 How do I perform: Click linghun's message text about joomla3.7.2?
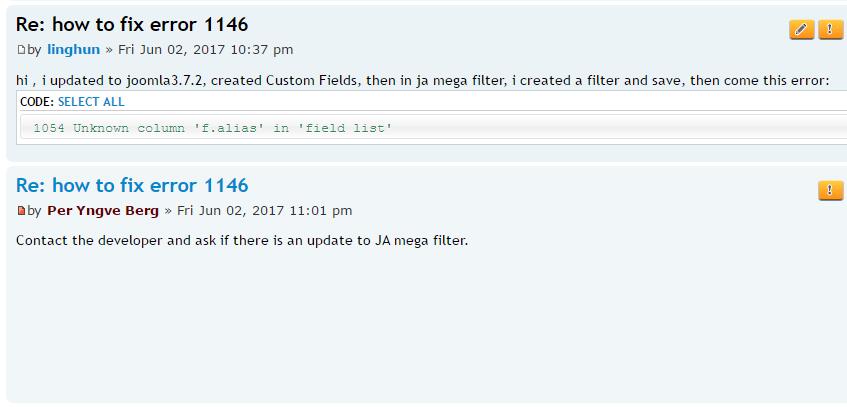422,80
